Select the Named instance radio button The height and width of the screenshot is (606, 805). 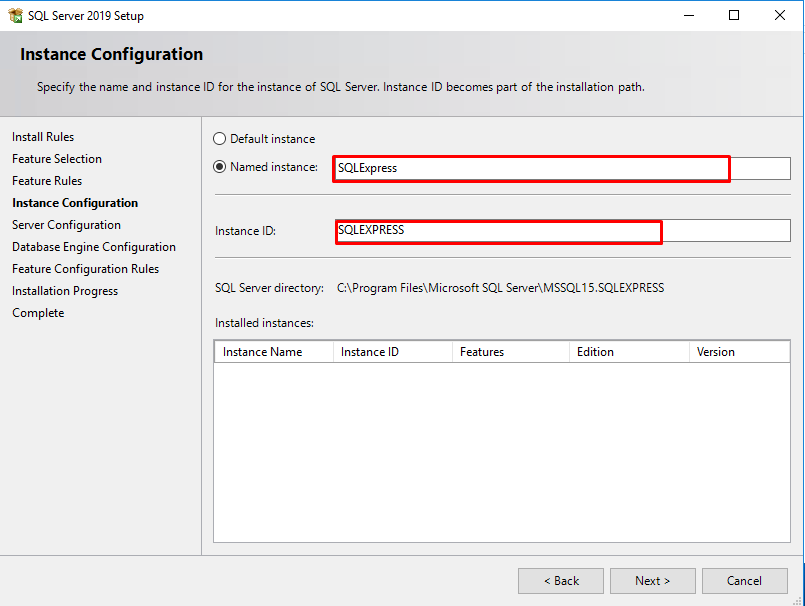(x=219, y=167)
